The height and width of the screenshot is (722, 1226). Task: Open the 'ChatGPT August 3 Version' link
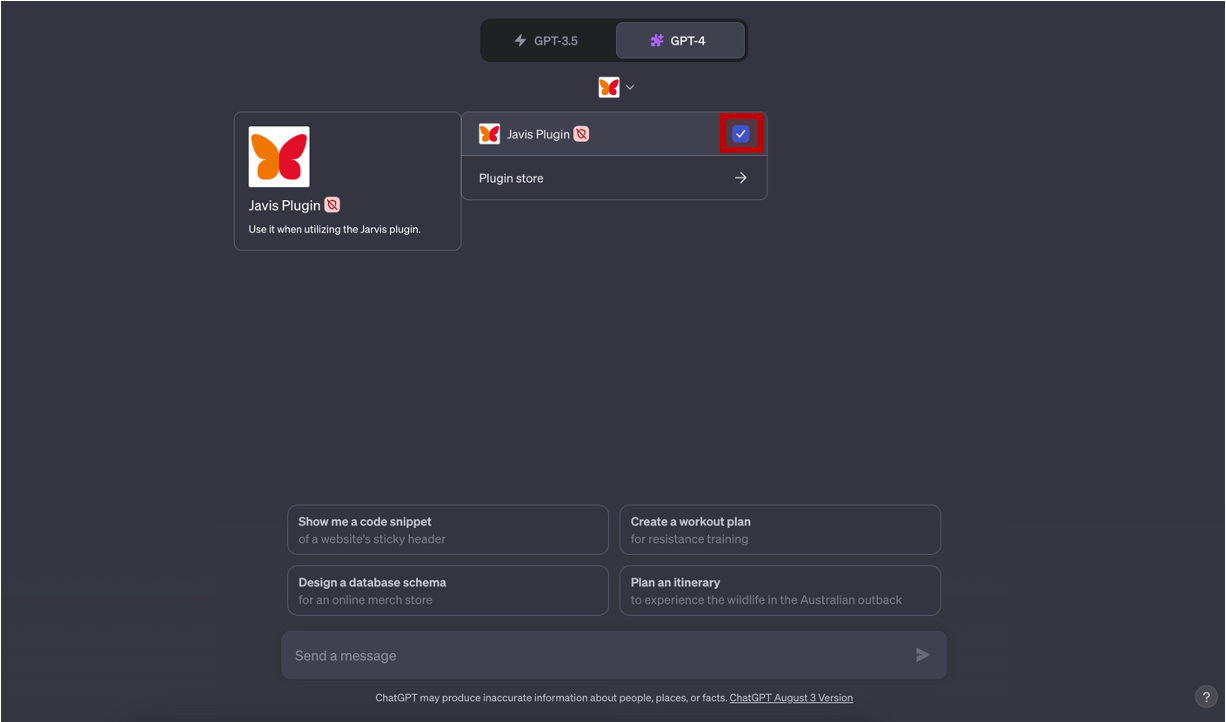791,698
